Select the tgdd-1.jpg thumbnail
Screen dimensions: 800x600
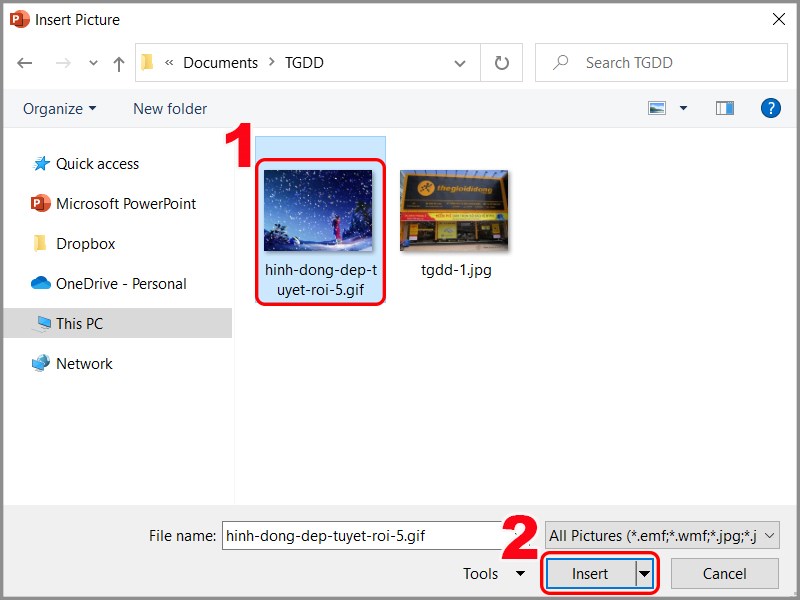tap(454, 209)
